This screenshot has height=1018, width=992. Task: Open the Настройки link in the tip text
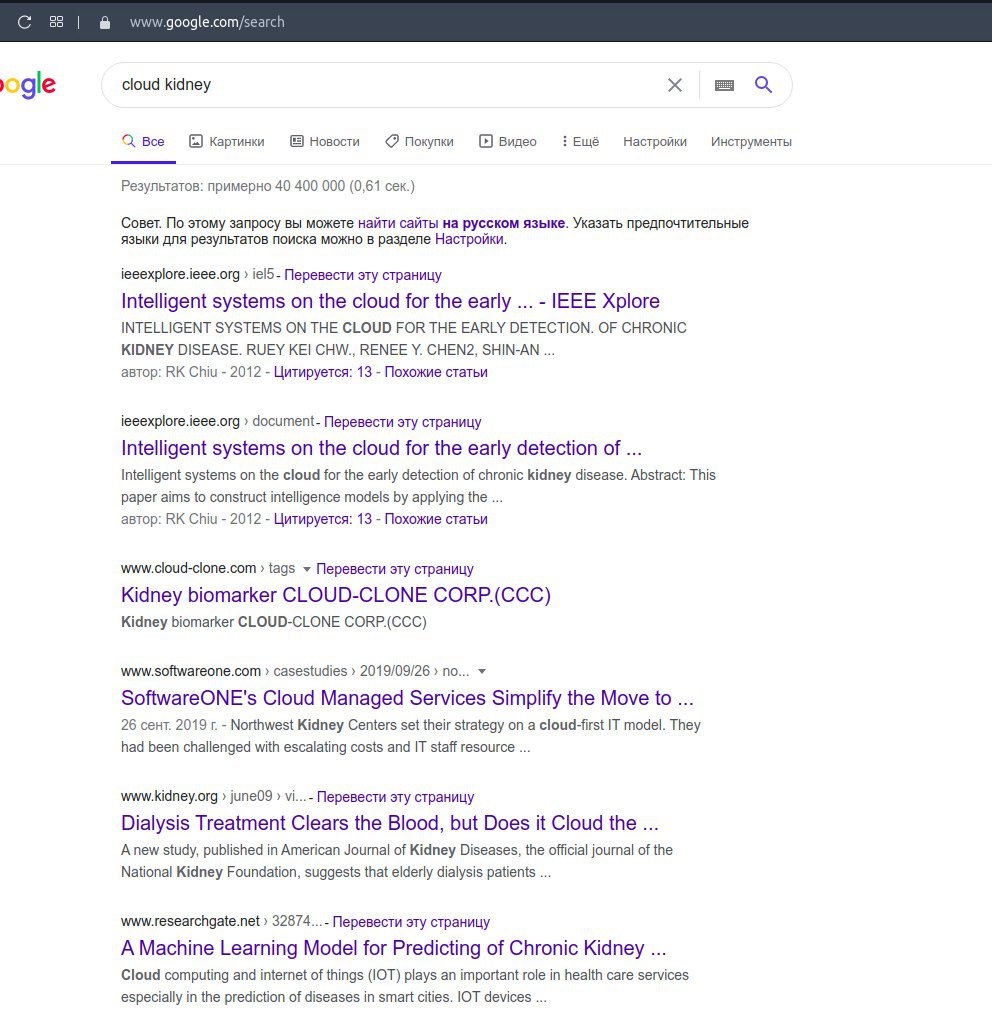coord(469,240)
